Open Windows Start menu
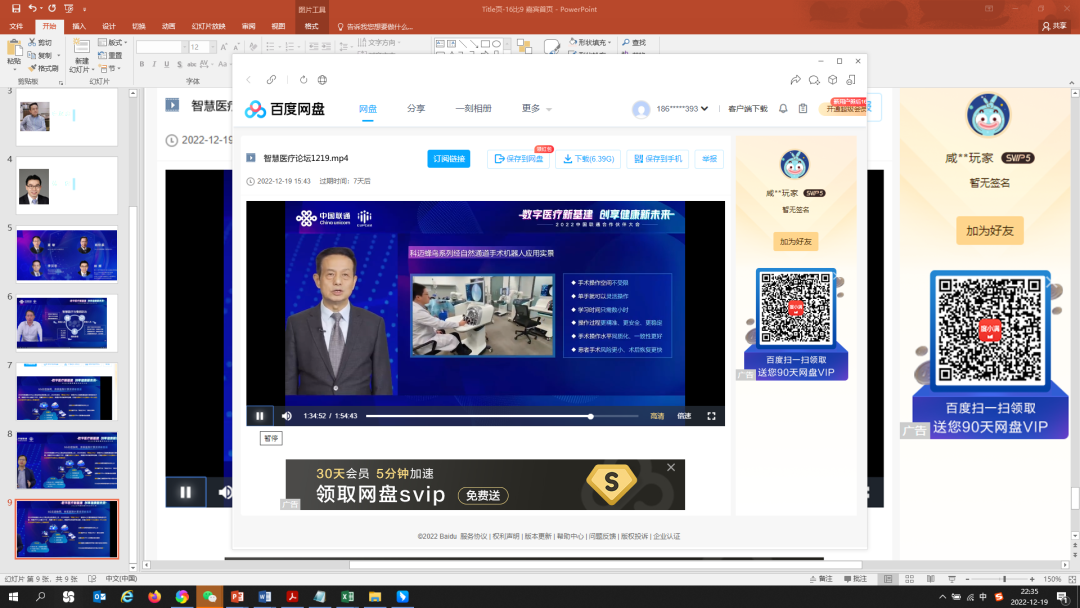Viewport: 1080px width, 608px height. coord(13,597)
